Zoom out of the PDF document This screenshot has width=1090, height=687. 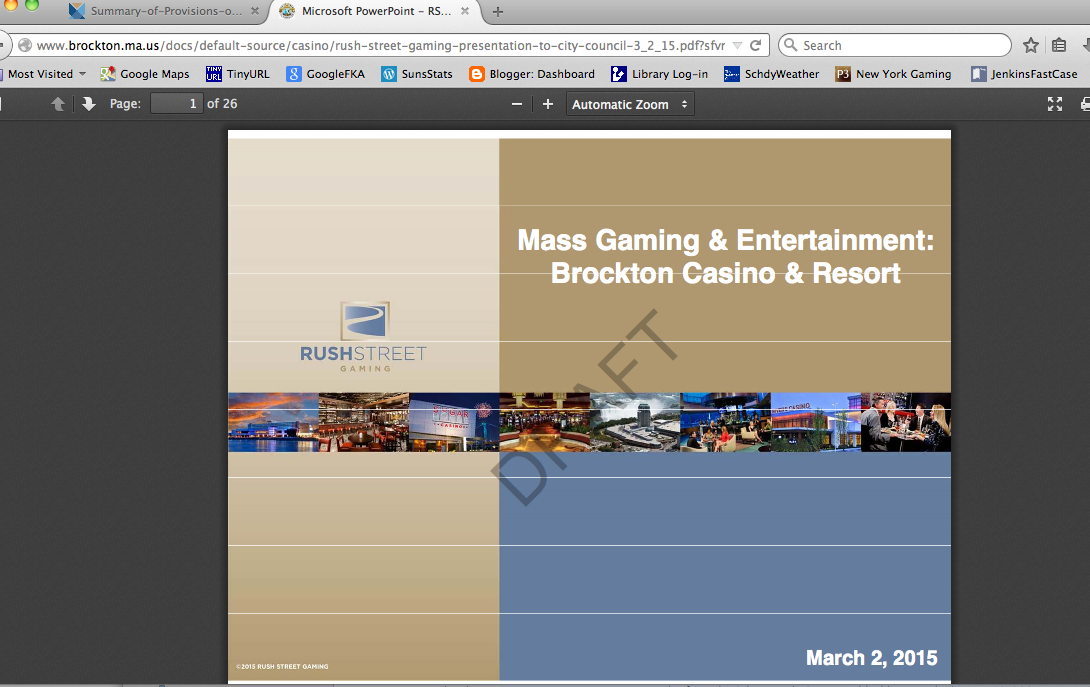pyautogui.click(x=516, y=104)
